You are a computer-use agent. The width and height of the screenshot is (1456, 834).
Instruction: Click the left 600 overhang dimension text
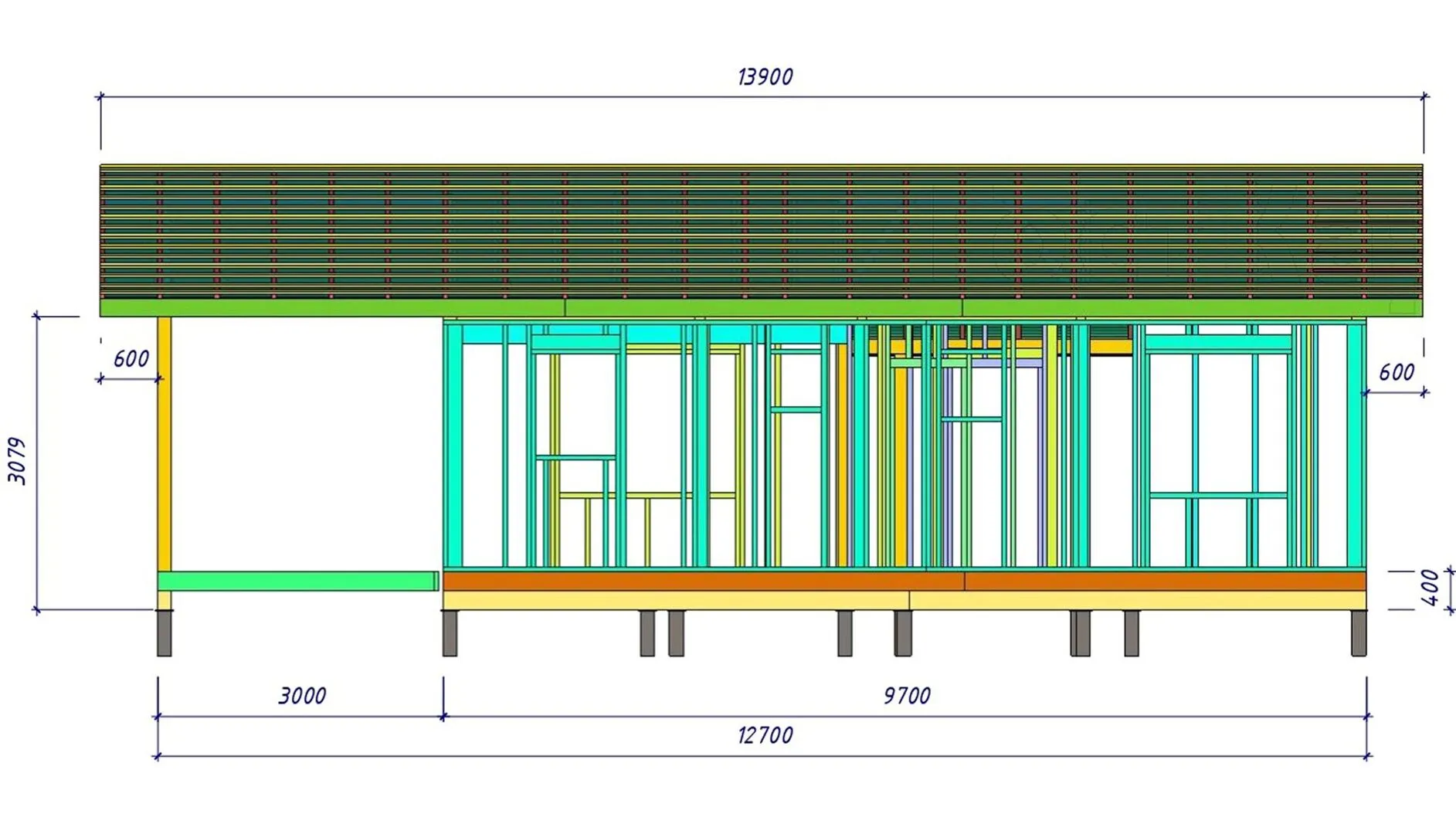(131, 359)
